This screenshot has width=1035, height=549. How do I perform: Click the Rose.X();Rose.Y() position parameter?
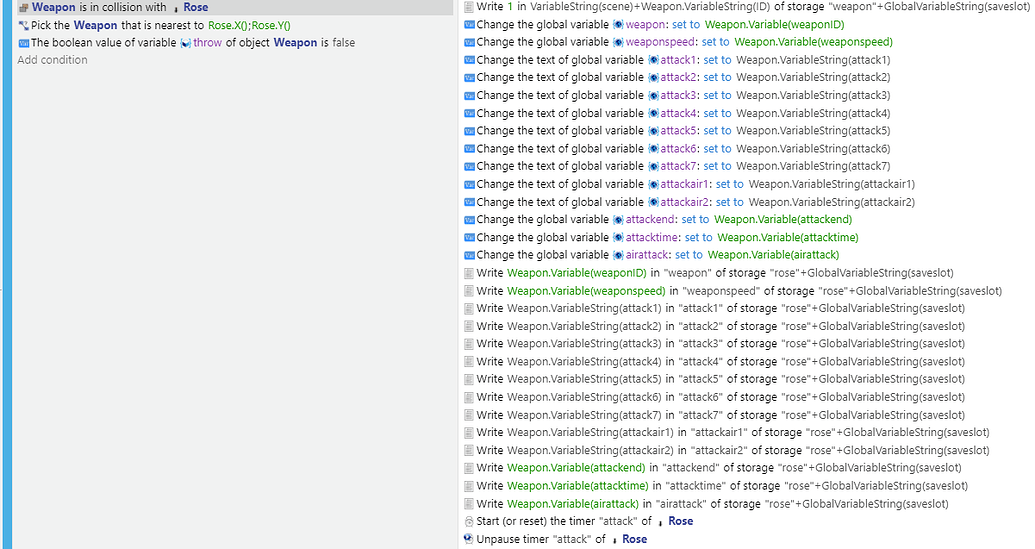tap(250, 26)
